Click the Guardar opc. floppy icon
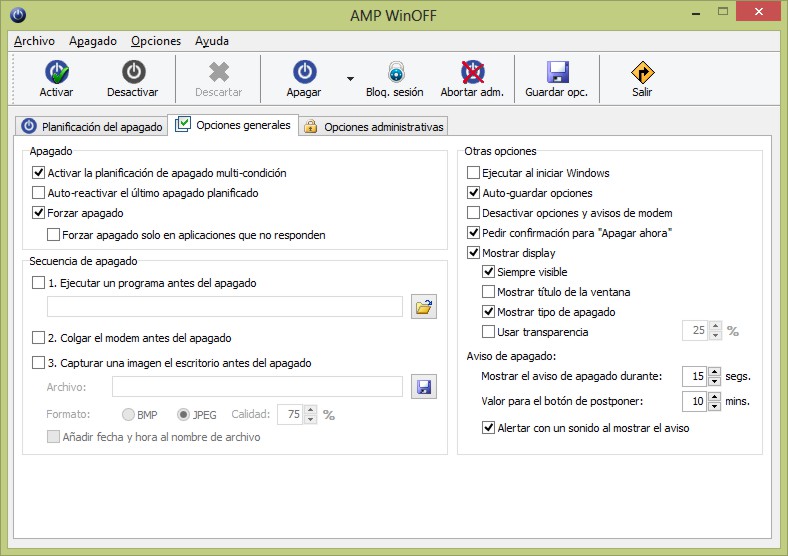The width and height of the screenshot is (788, 556). pos(557,72)
